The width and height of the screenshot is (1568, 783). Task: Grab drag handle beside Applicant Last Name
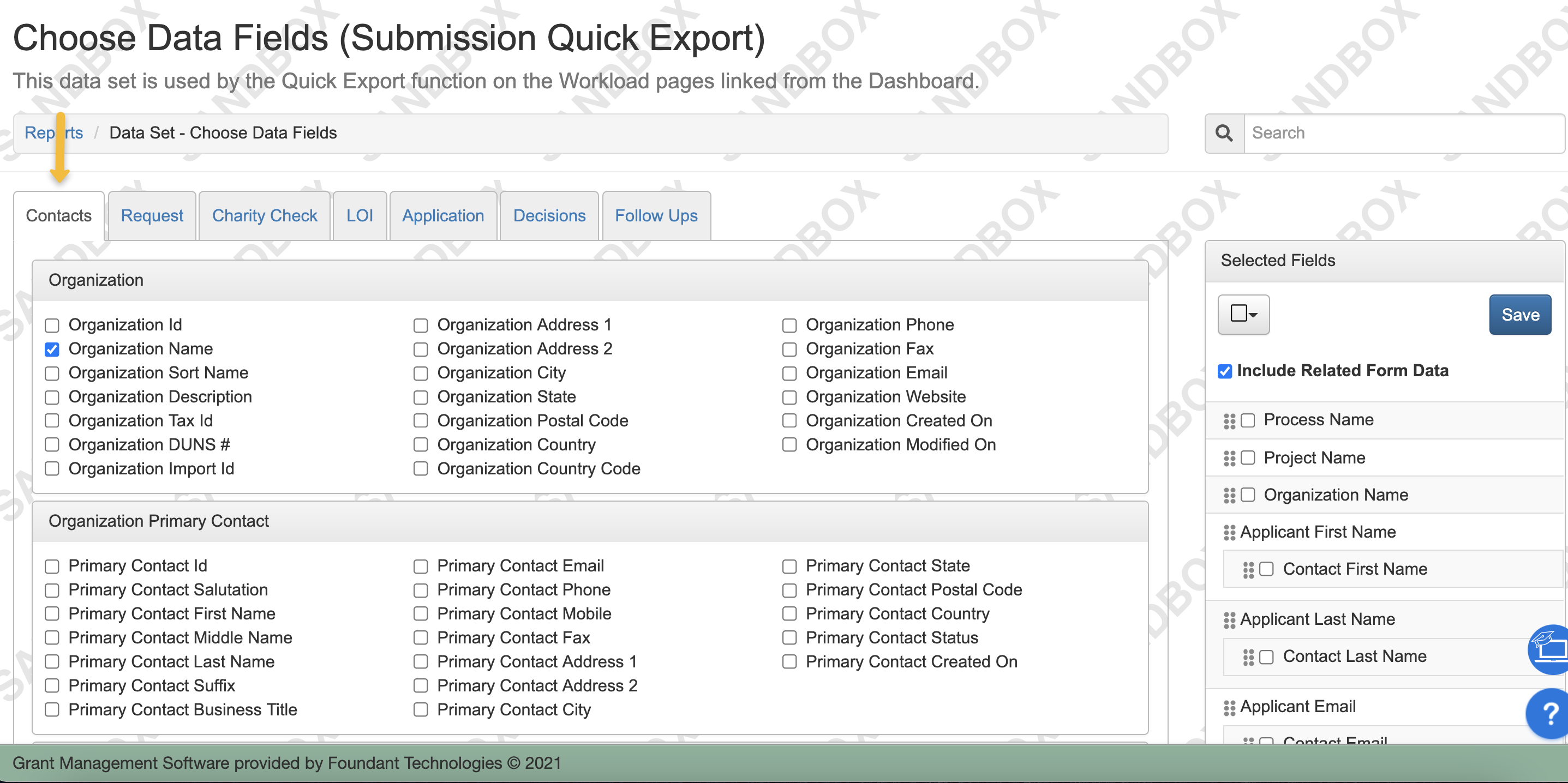pyautogui.click(x=1229, y=619)
